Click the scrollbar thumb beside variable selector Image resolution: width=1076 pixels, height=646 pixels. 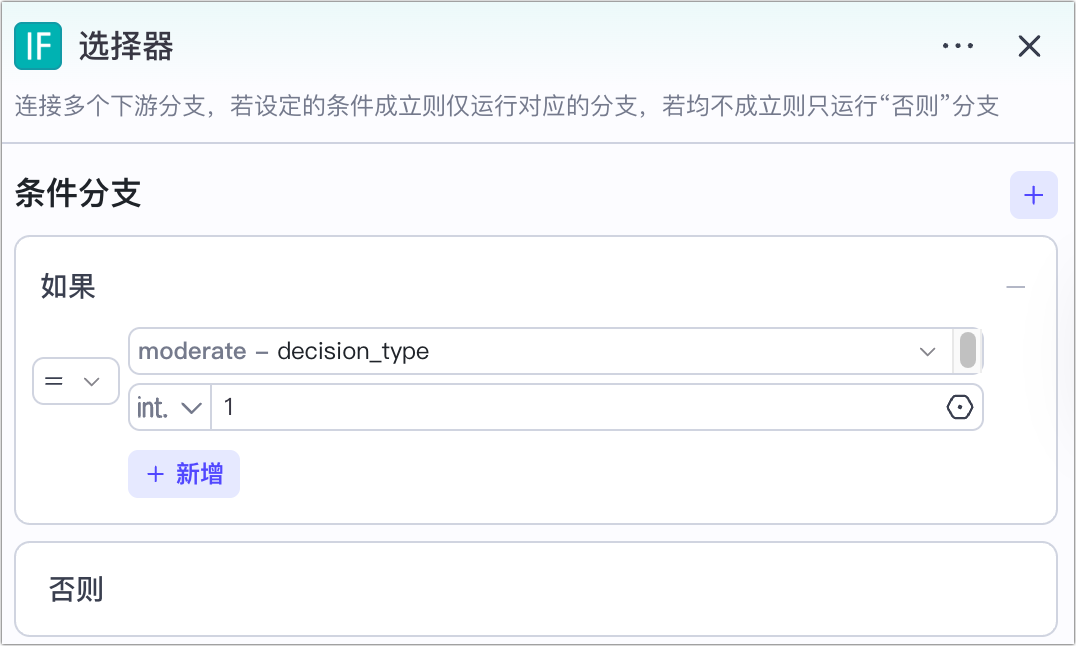pyautogui.click(x=967, y=351)
